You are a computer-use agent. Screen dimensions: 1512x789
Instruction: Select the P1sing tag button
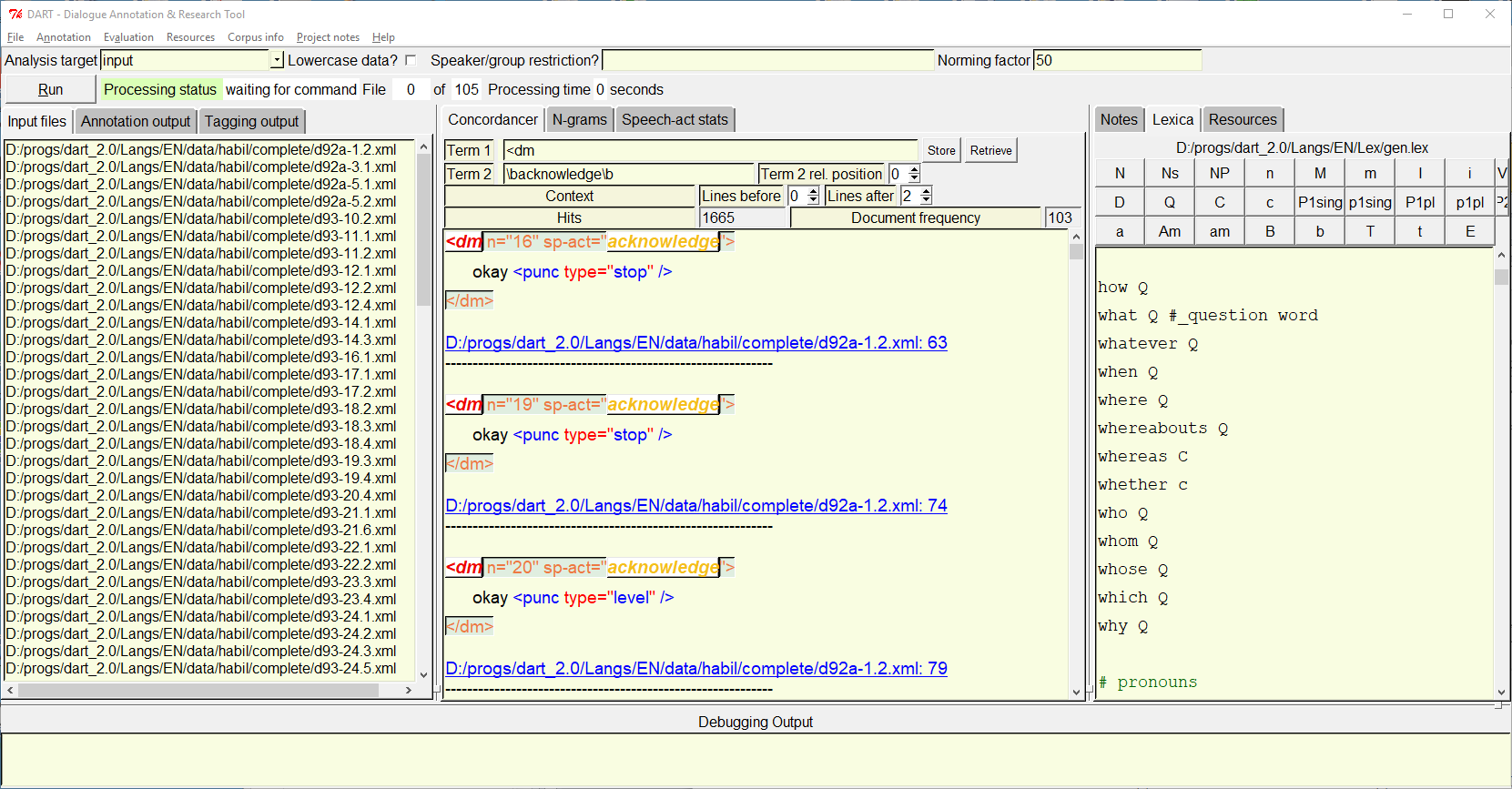[x=1319, y=202]
